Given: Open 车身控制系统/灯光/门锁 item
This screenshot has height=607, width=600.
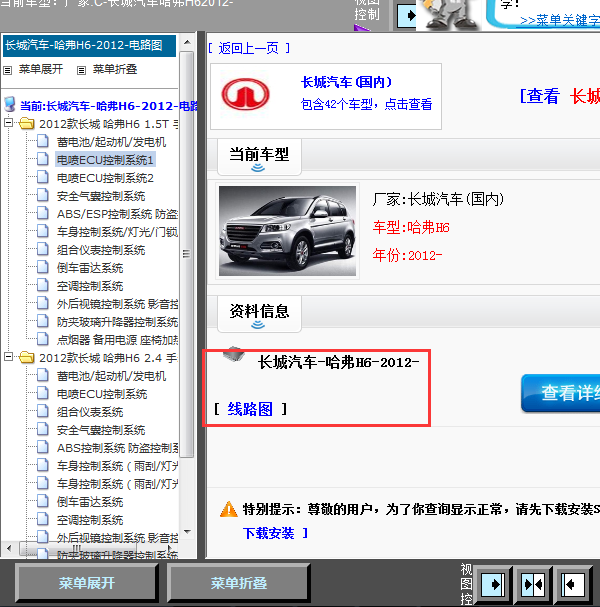Looking at the screenshot, I should [x=117, y=232].
